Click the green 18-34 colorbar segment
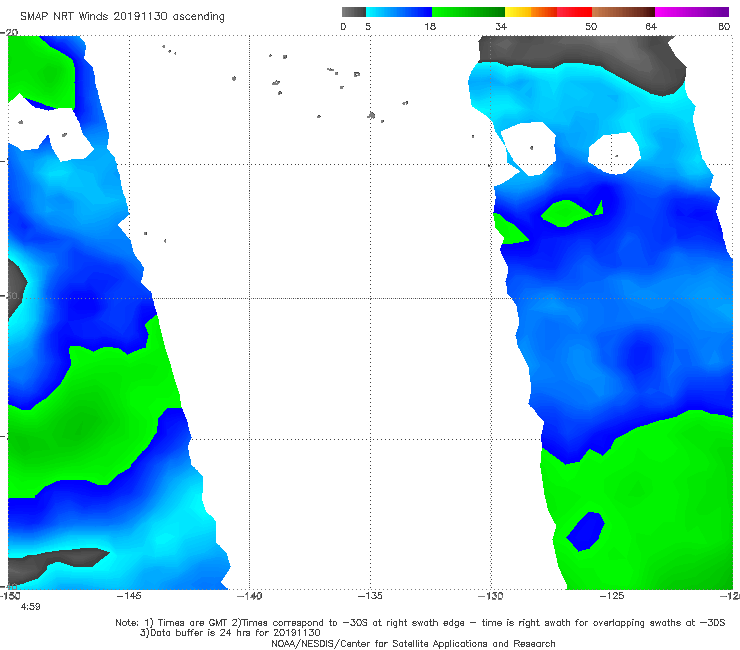 point(469,12)
